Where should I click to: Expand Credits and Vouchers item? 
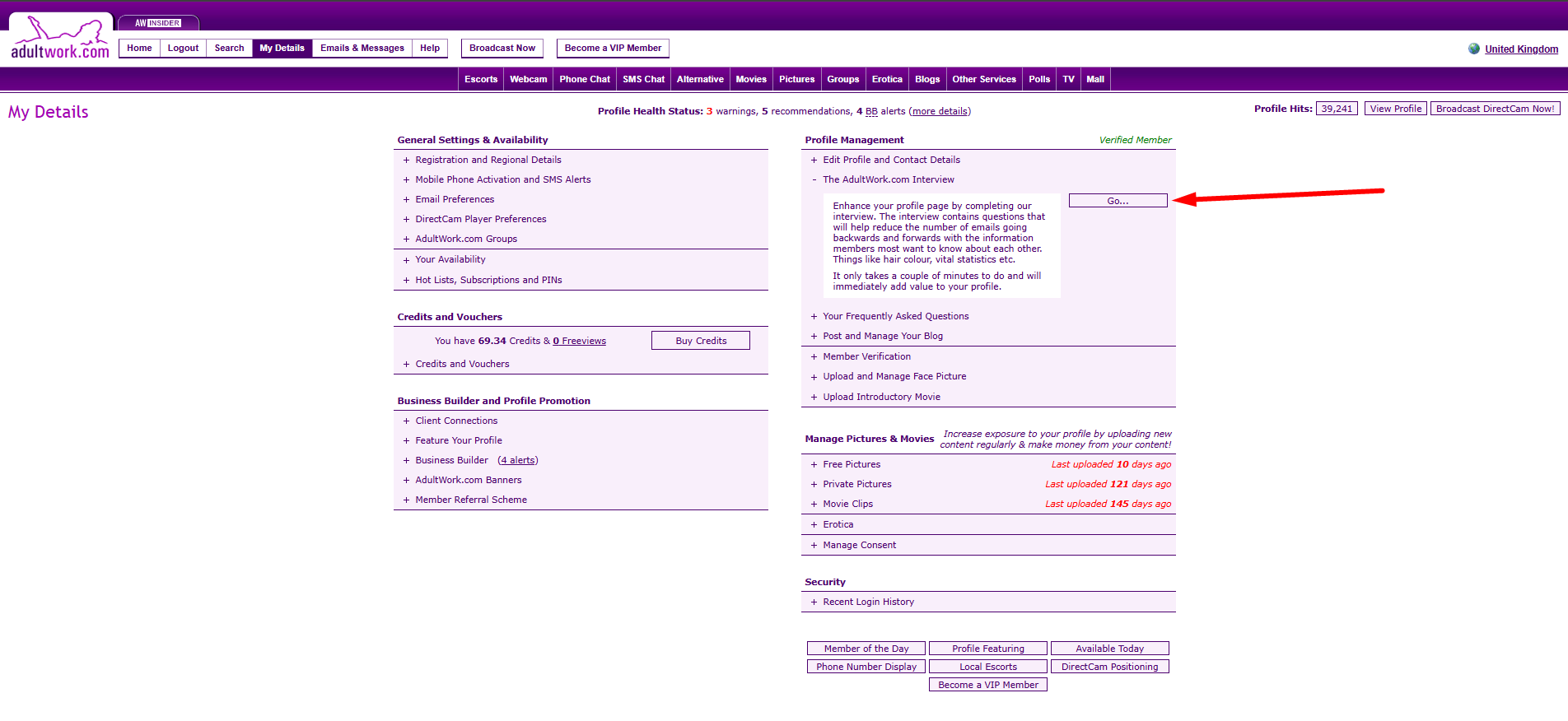point(461,364)
